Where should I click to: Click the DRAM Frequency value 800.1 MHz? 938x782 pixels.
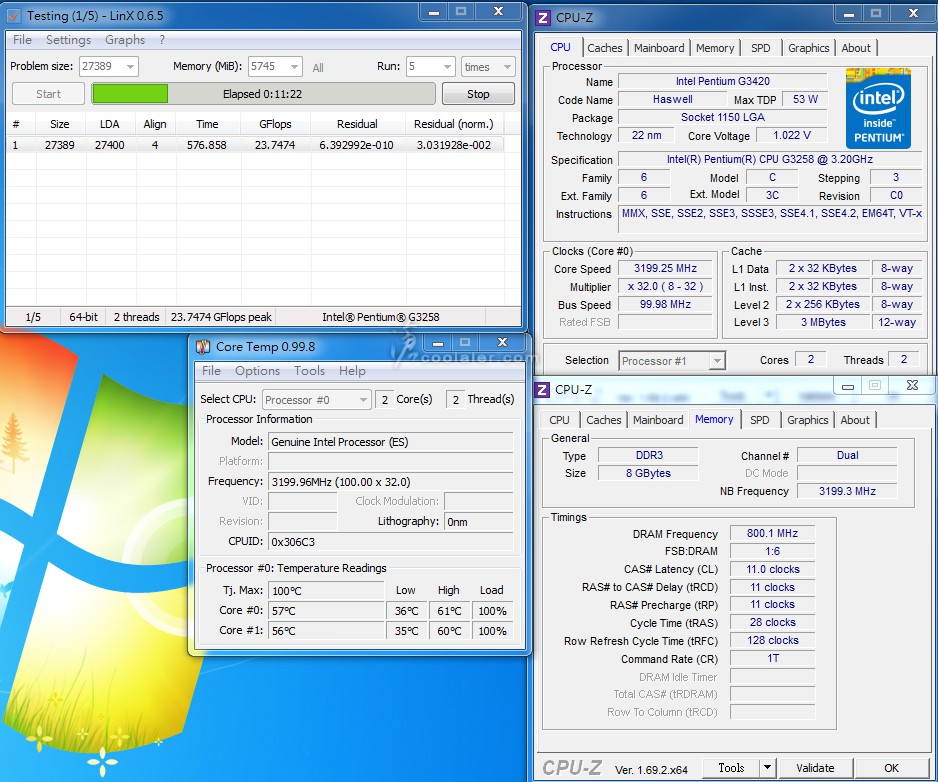[x=772, y=533]
